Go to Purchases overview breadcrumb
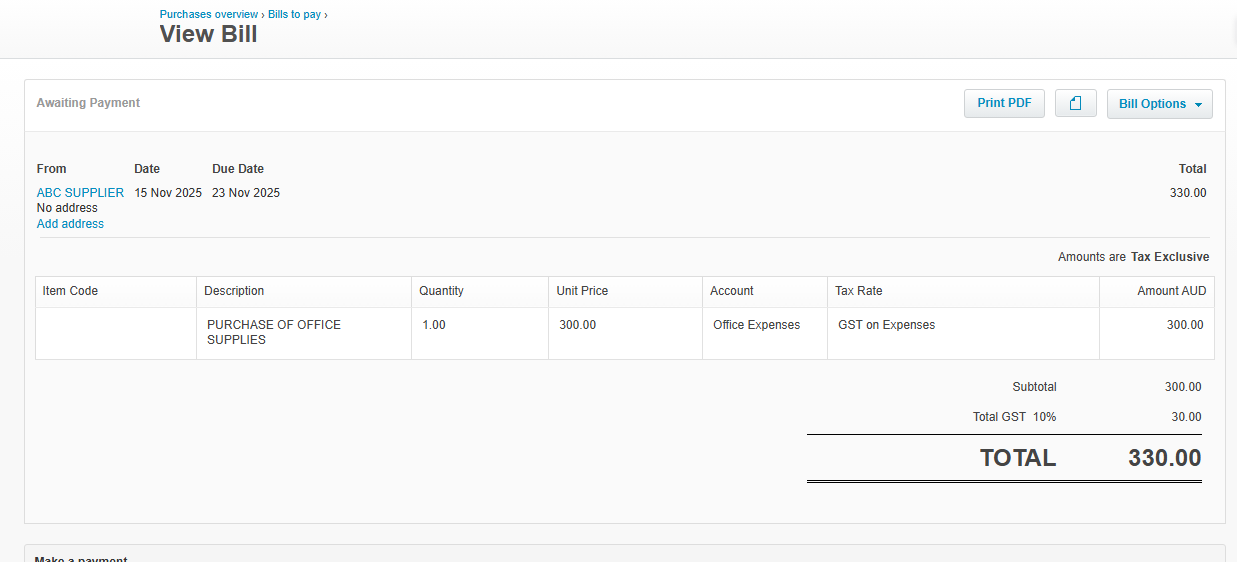Viewport: 1237px width, 562px height. [x=209, y=15]
